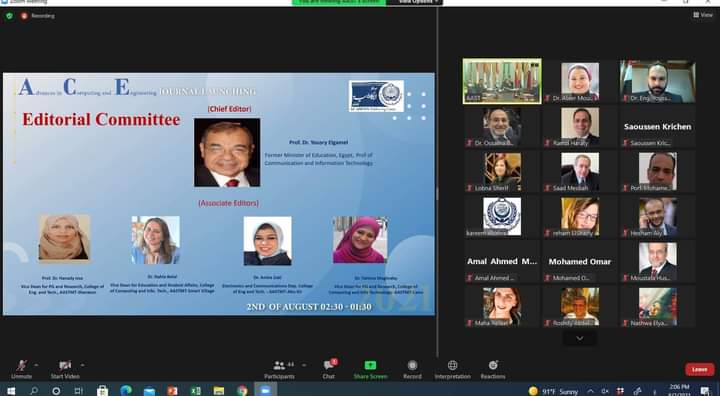Image resolution: width=720 pixels, height=396 pixels.
Task: Open the View Options dropdown at top
Action: (x=415, y=2)
